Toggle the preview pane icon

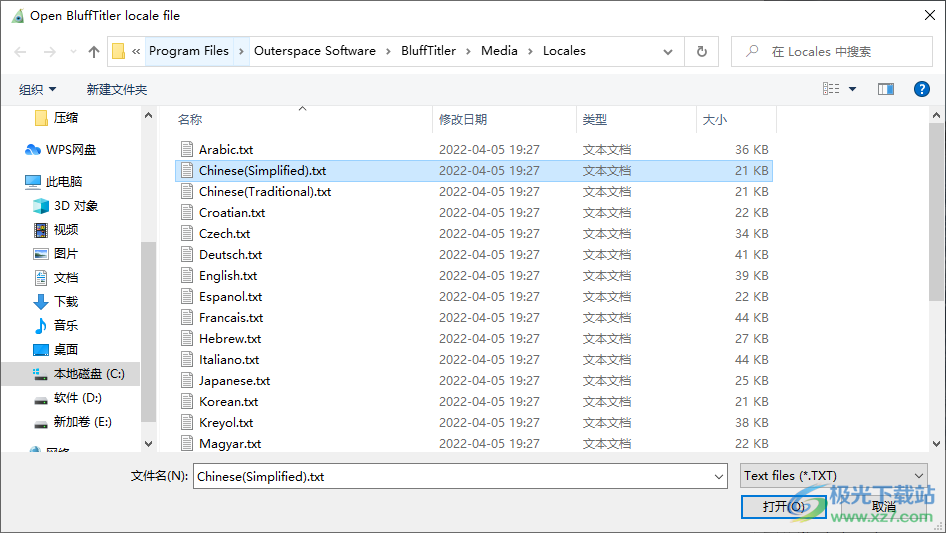coord(885,89)
